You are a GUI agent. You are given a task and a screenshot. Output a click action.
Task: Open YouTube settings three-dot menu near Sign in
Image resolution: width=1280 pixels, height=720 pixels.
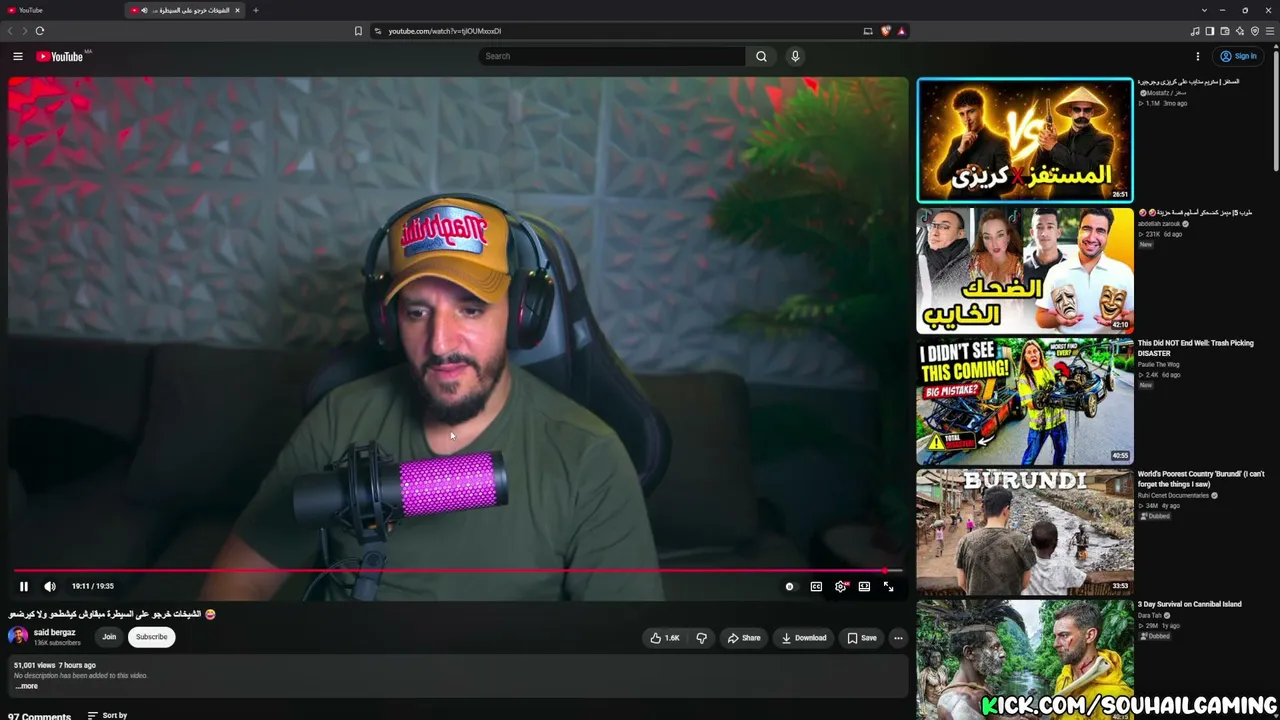1197,56
